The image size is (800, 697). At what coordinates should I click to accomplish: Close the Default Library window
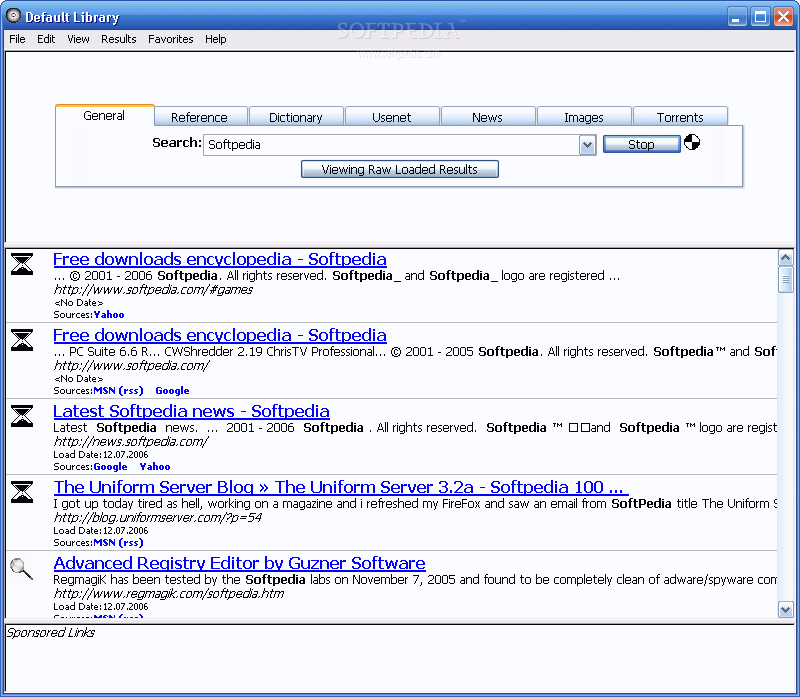click(x=784, y=17)
